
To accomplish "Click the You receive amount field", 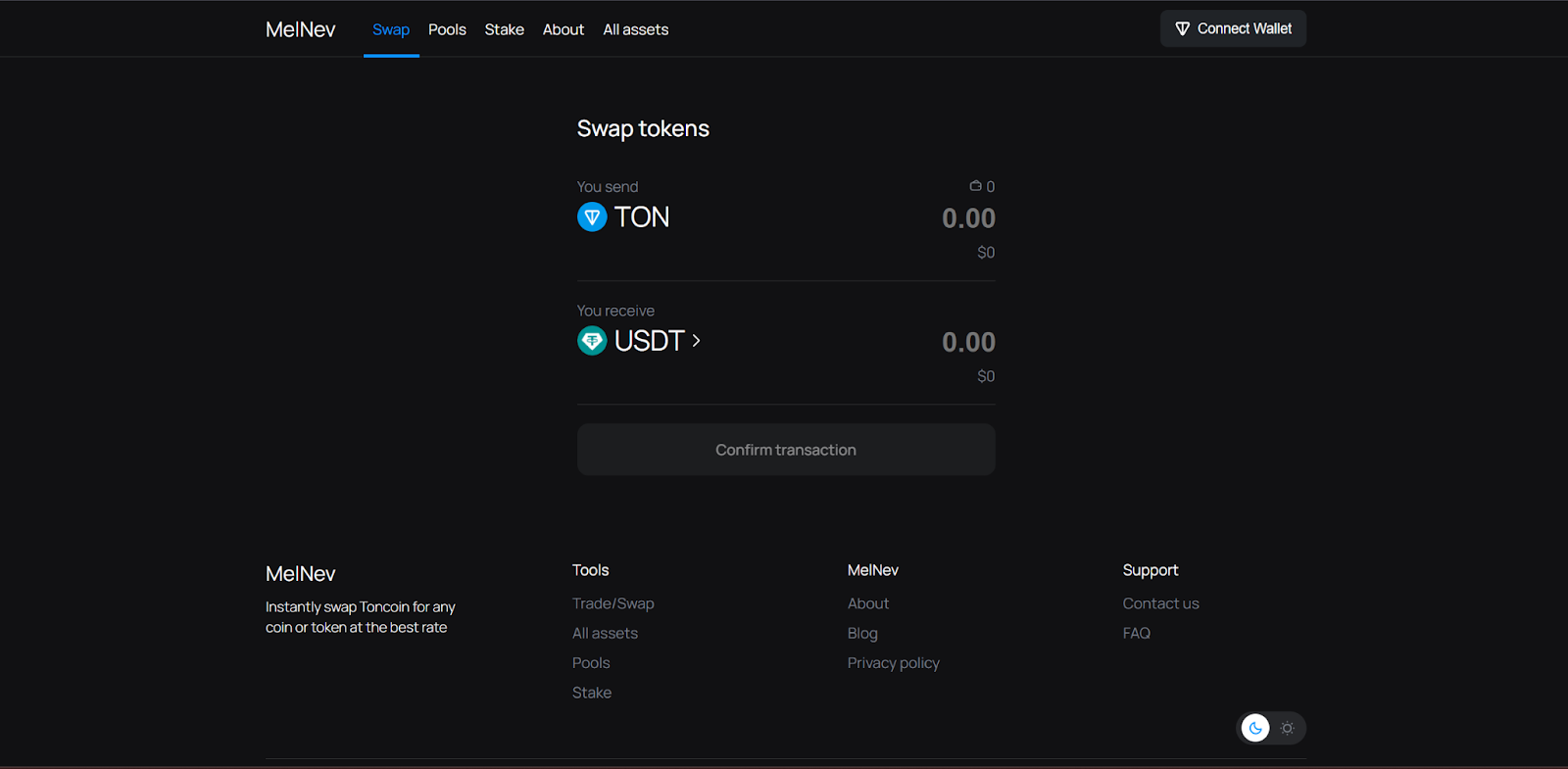I will point(968,342).
